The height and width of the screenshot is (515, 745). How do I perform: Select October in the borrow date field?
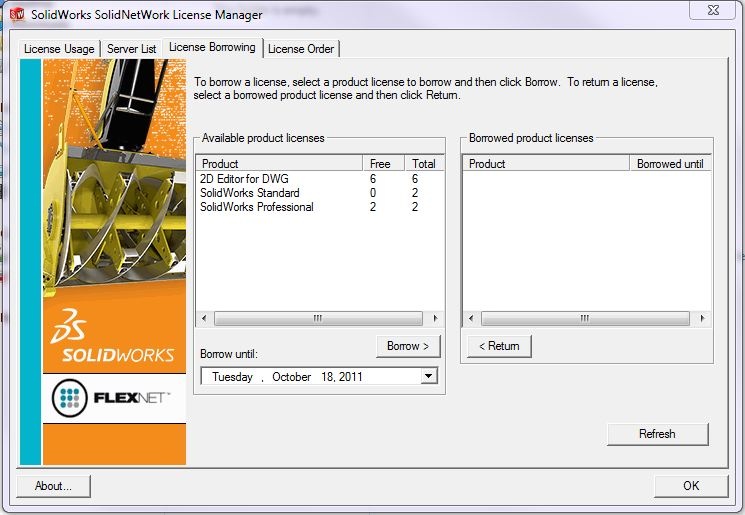291,377
